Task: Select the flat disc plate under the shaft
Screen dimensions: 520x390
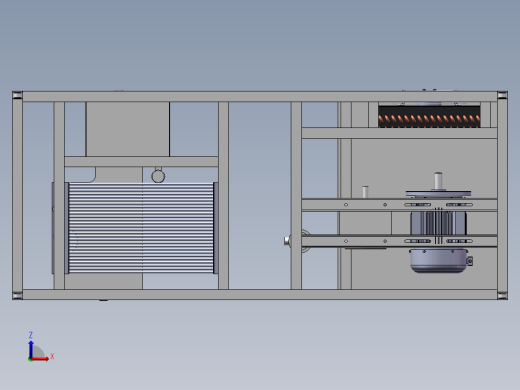Action: pyautogui.click(x=438, y=193)
